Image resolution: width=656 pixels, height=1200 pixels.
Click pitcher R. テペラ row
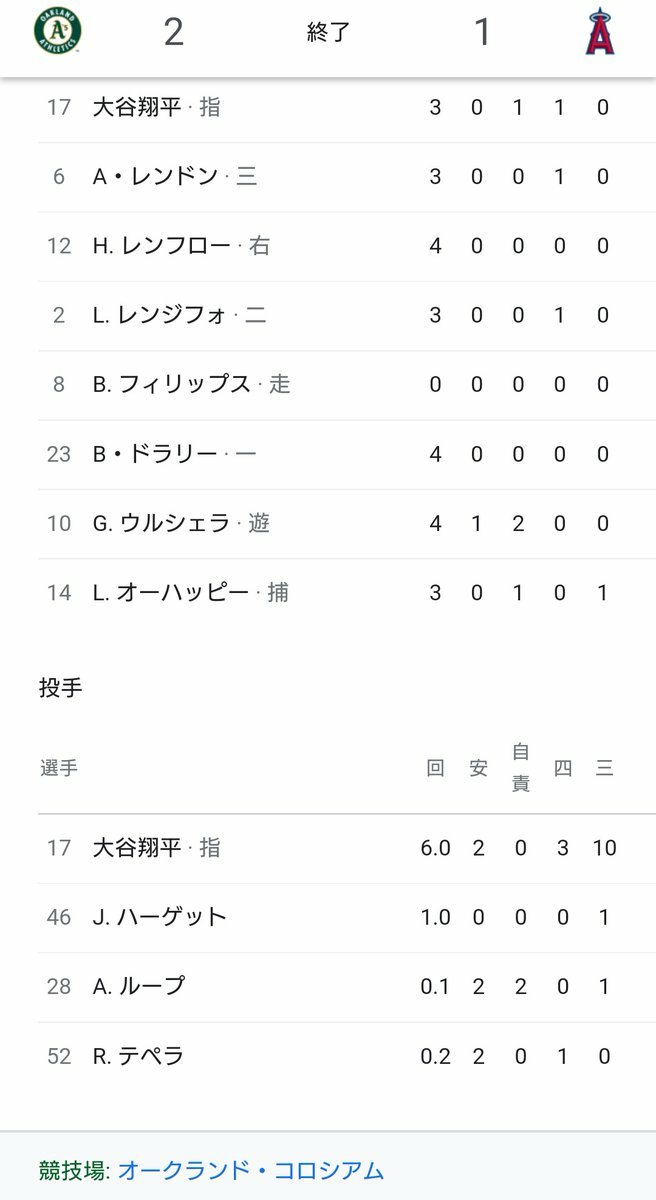coord(138,1056)
